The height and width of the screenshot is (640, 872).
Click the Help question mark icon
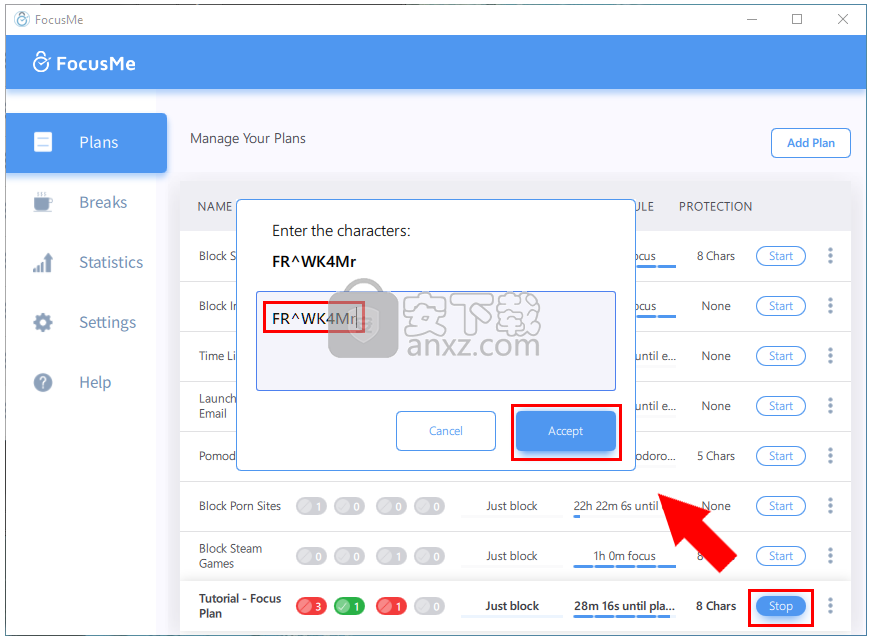[x=43, y=383]
